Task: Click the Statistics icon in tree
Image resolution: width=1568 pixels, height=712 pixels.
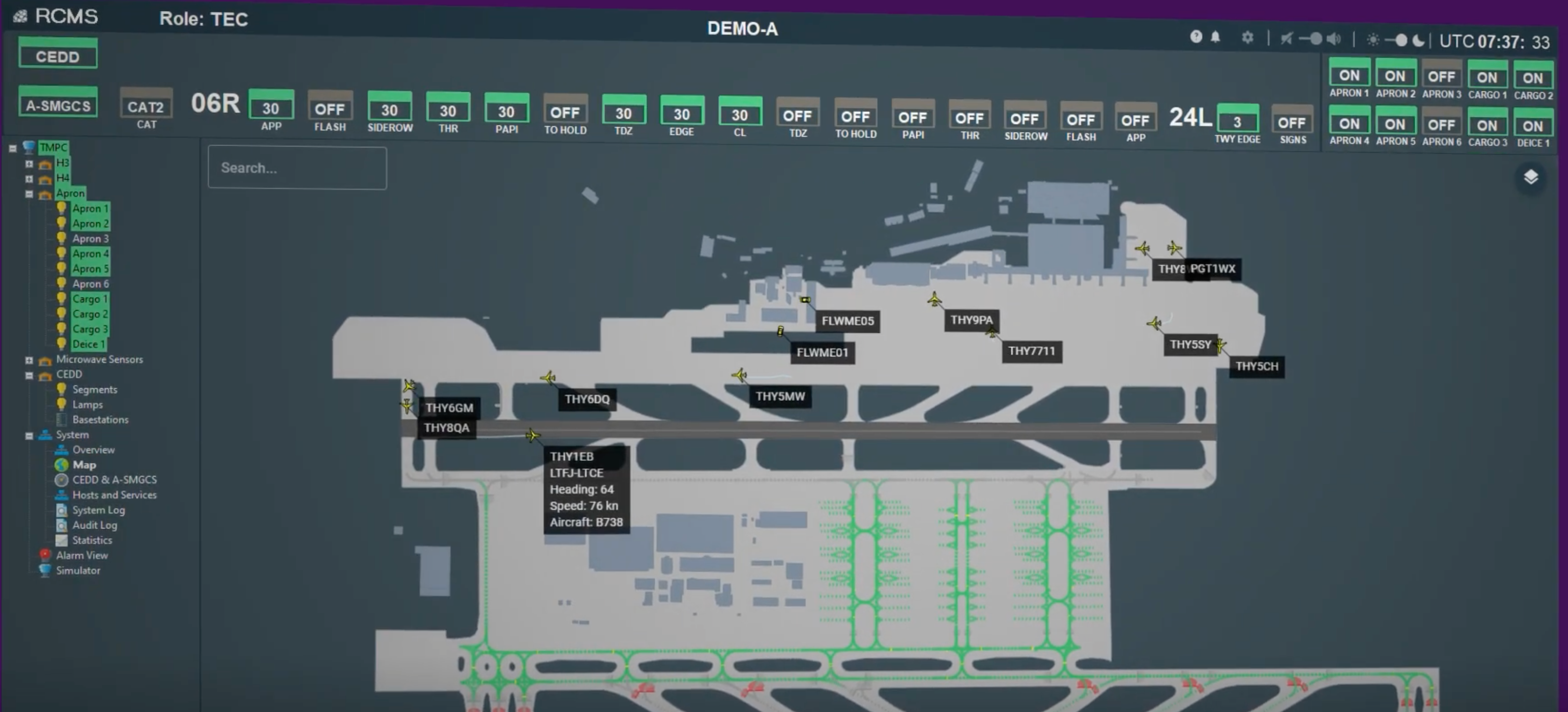Action: pos(61,540)
